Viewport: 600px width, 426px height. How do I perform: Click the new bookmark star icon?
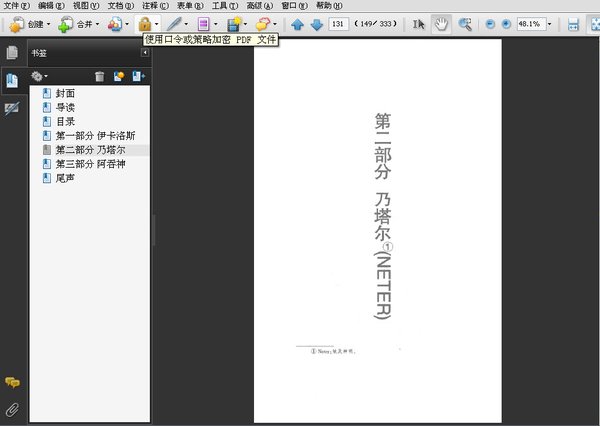[119, 77]
